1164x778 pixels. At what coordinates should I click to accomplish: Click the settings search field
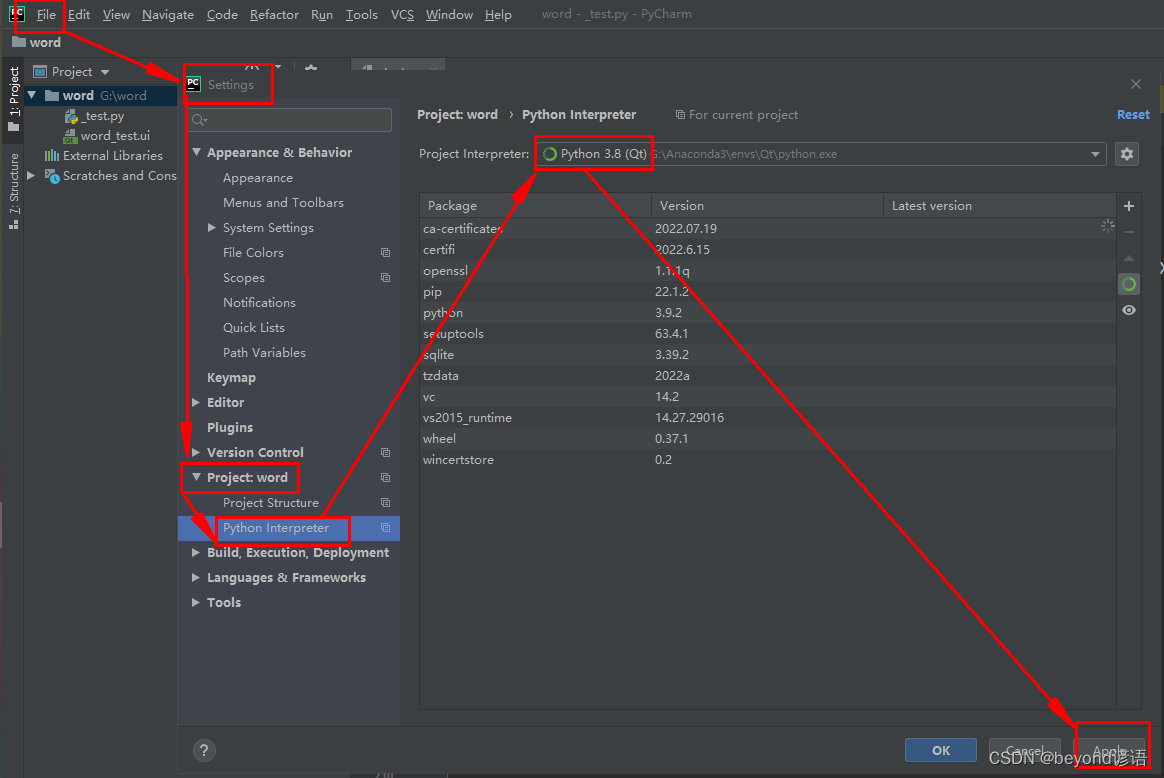tap(290, 120)
